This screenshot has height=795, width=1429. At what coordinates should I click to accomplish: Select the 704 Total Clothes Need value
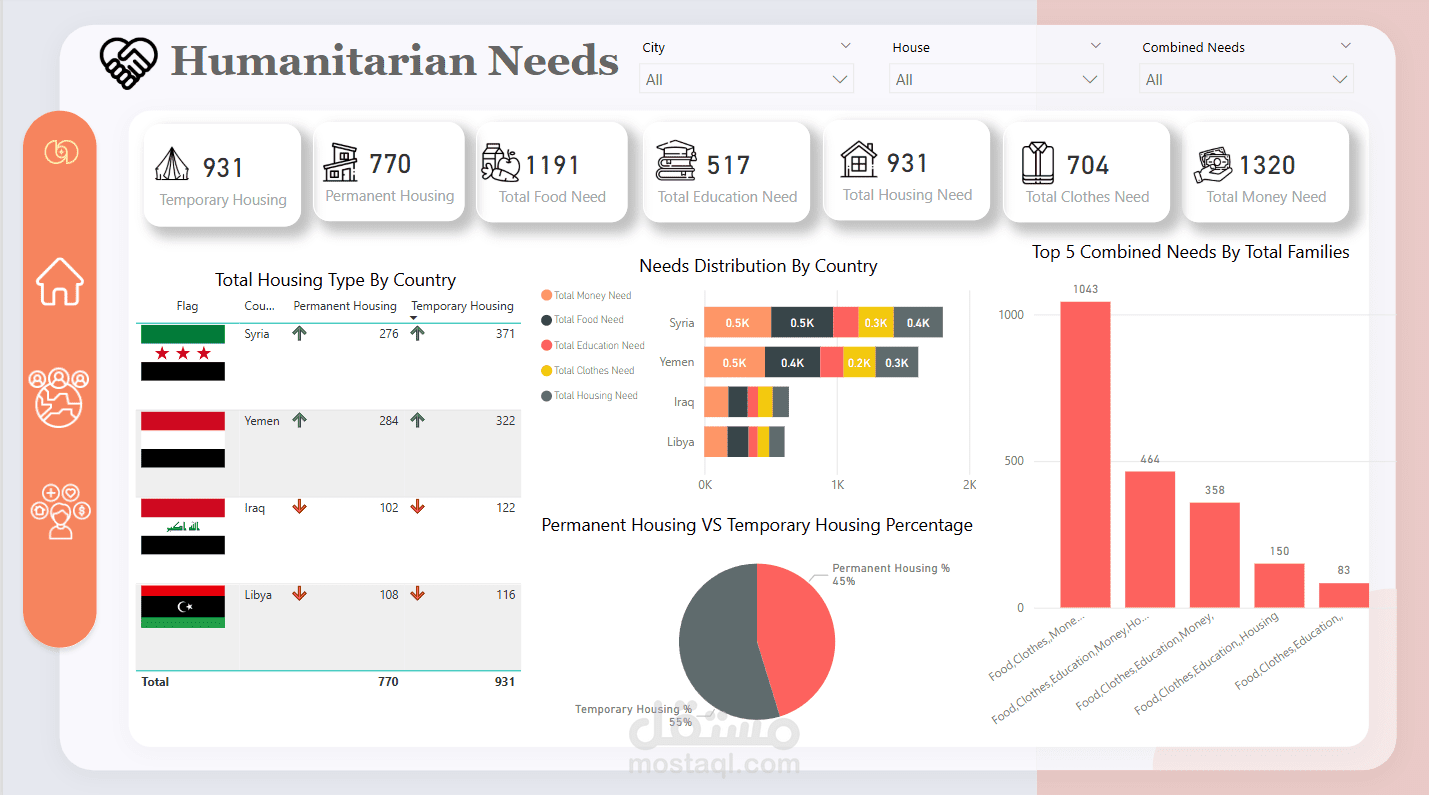click(1088, 165)
